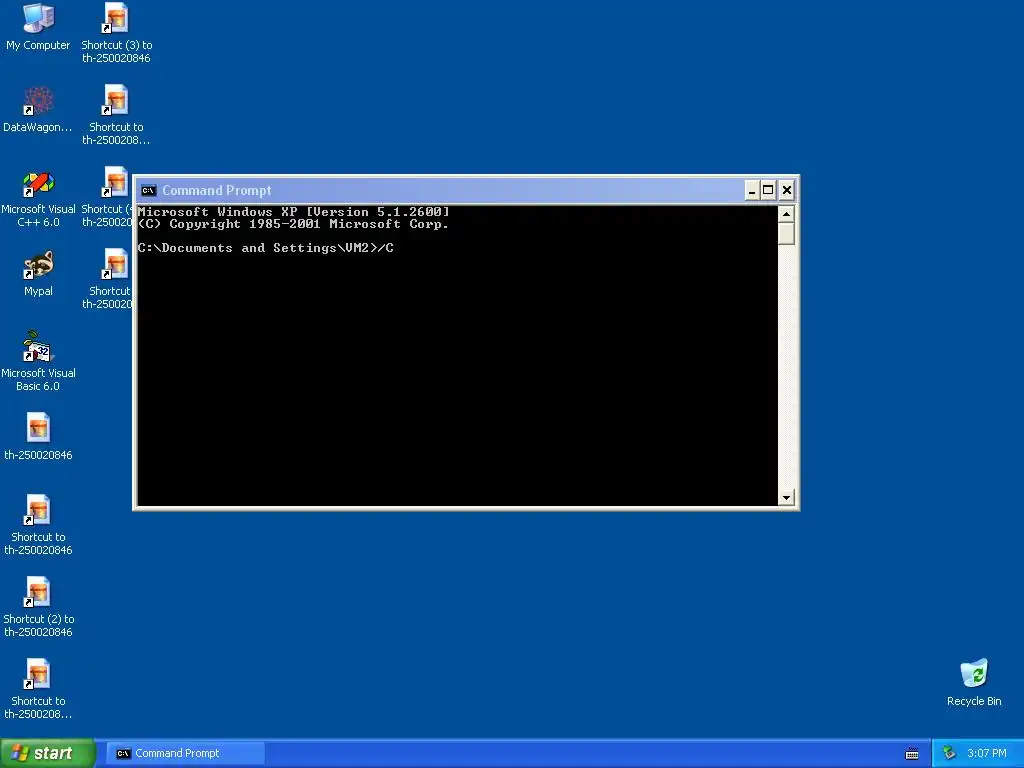Viewport: 1024px width, 768px height.
Task: Select the shortcut icon beside Mypal
Action: (109, 279)
